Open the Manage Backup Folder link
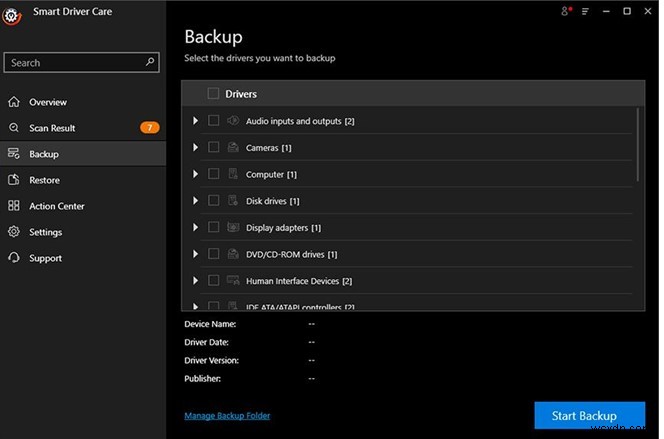The width and height of the screenshot is (664, 439). [x=227, y=415]
